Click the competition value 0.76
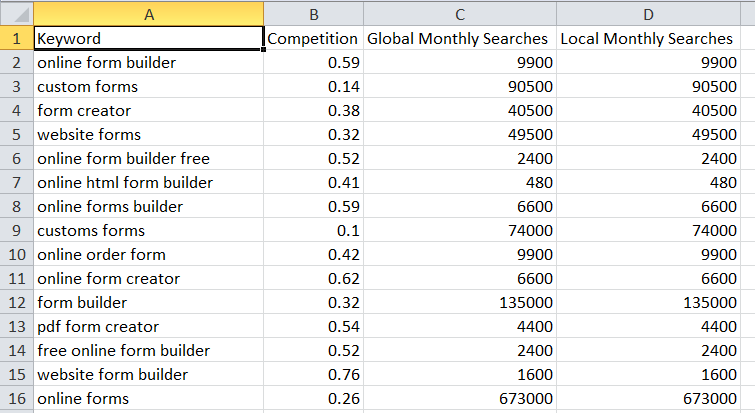 314,375
